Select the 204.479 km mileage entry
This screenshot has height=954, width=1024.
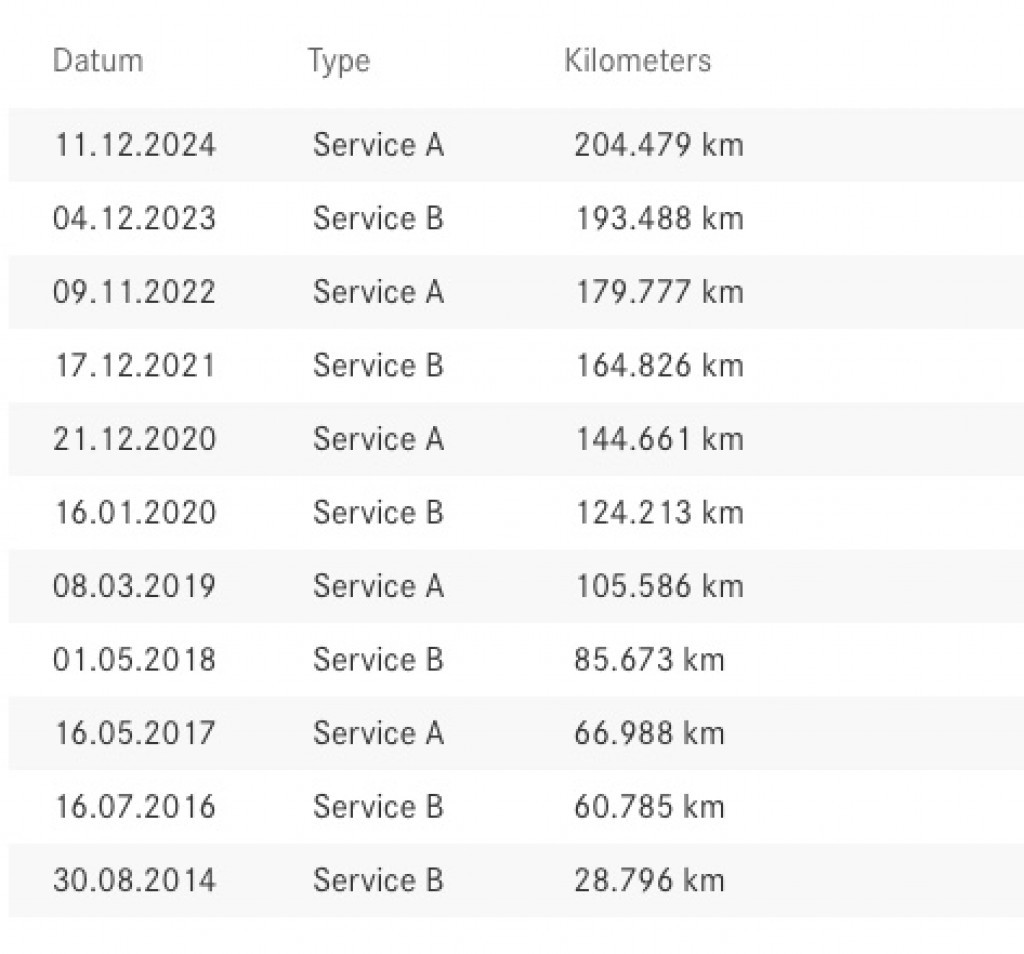click(658, 145)
